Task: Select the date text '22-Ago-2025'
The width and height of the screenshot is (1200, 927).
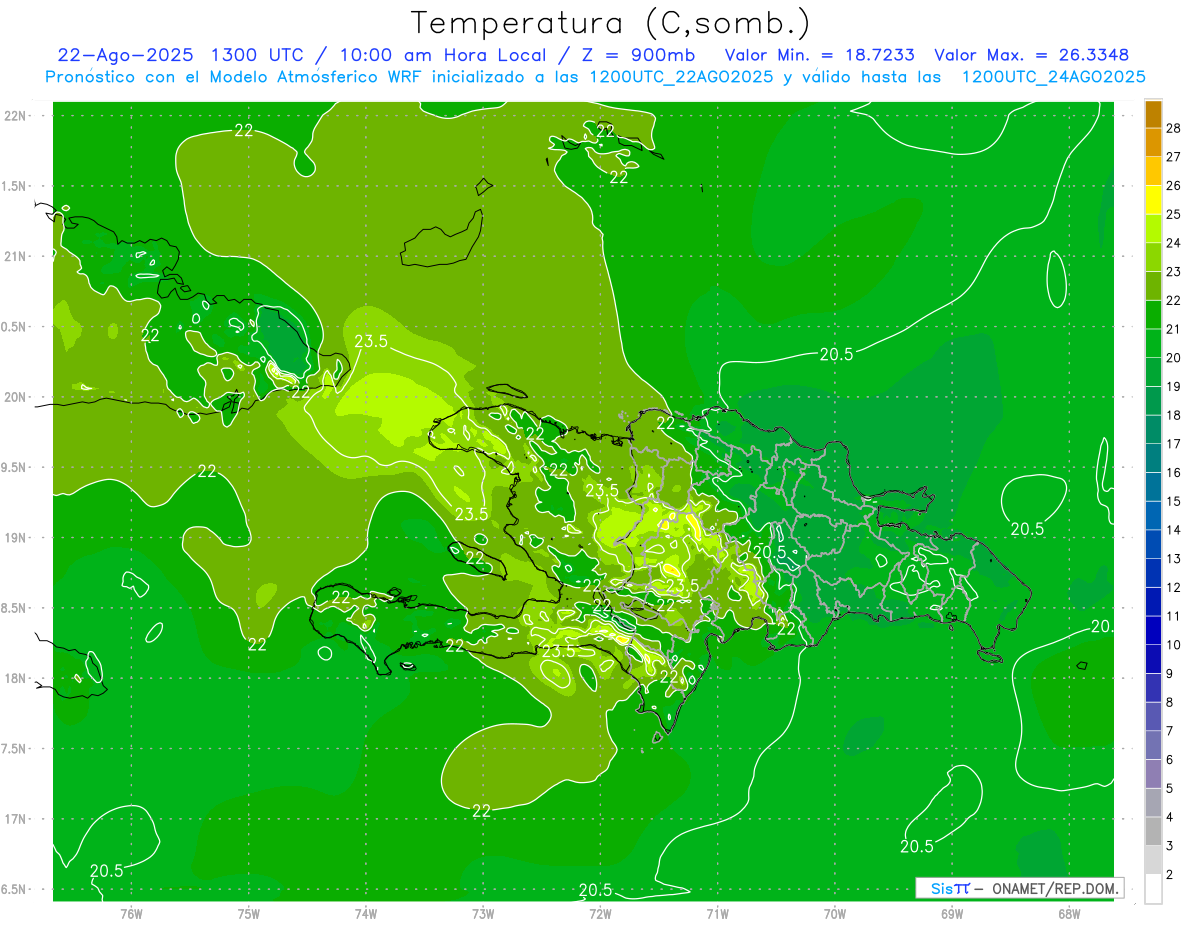Action: click(x=125, y=55)
